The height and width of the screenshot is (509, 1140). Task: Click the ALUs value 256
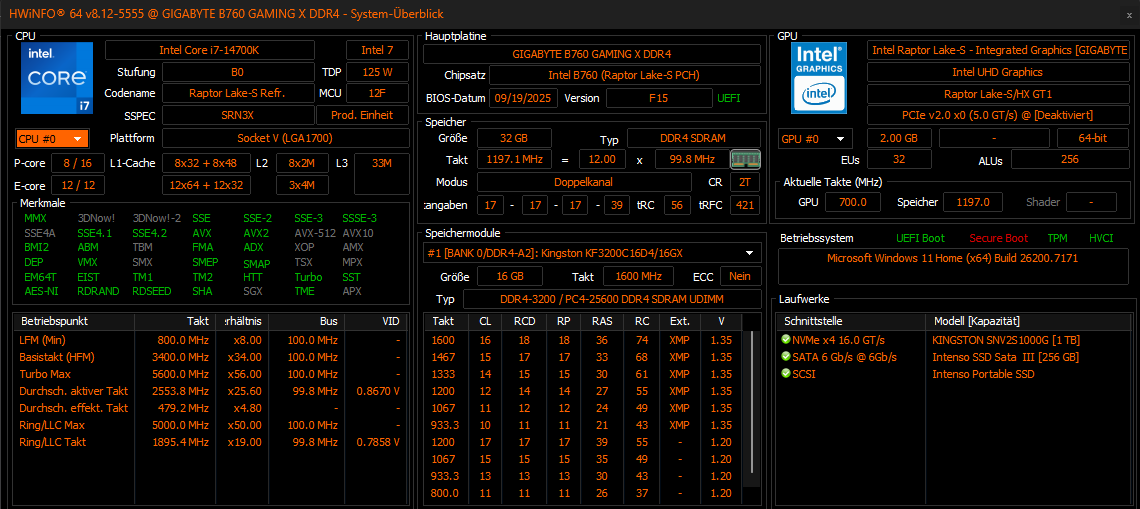click(1069, 159)
